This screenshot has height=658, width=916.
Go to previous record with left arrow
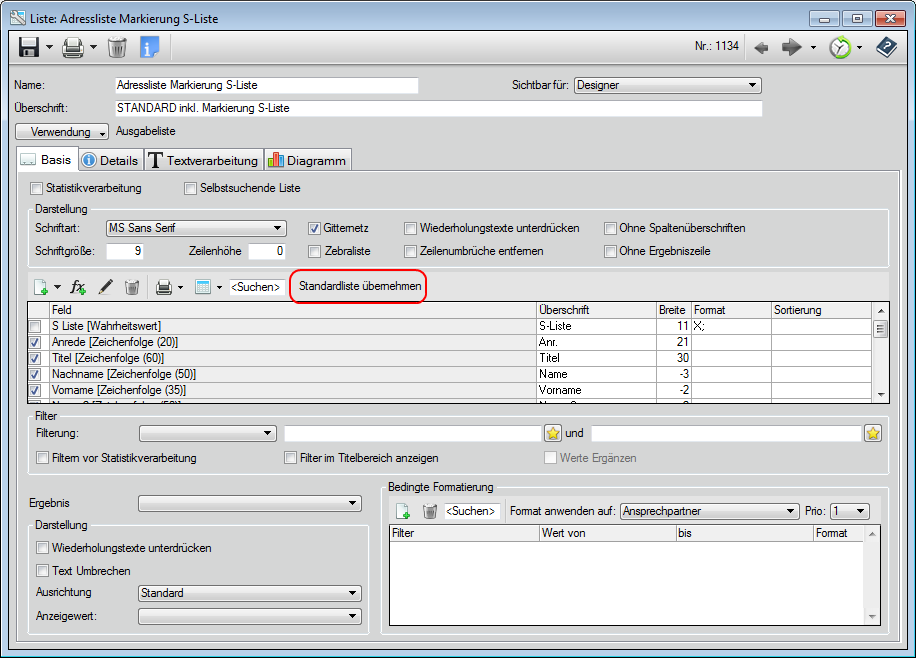point(762,47)
